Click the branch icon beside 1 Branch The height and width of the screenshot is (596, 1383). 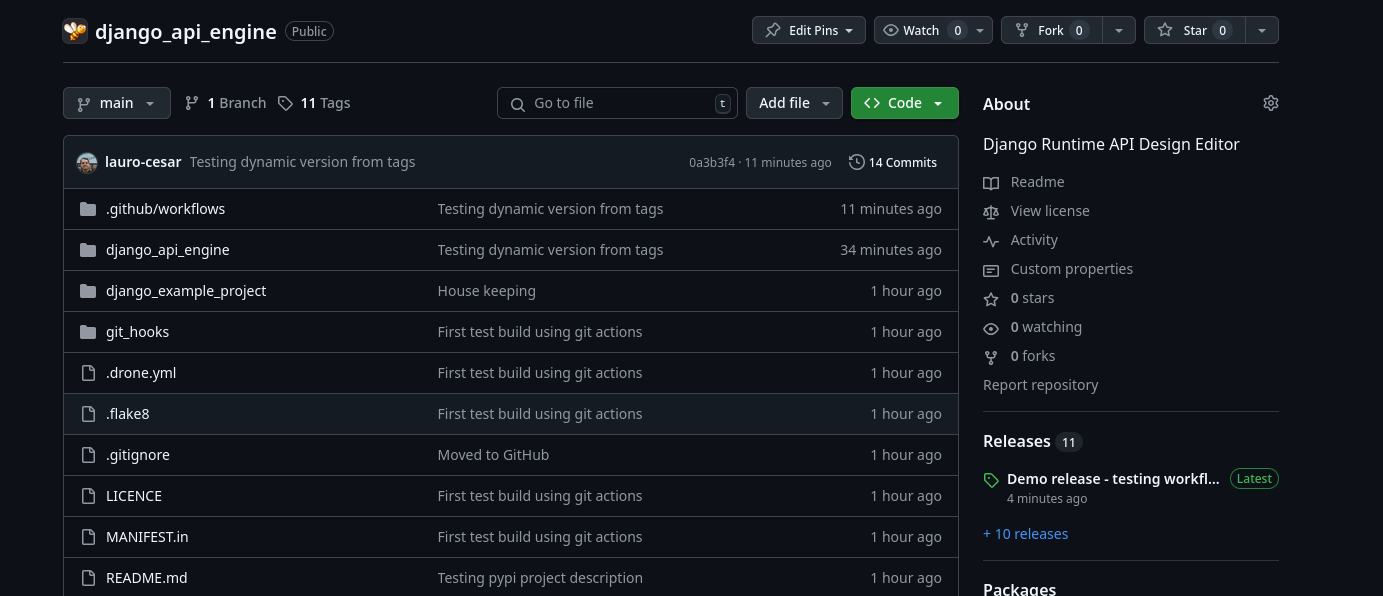pos(192,103)
